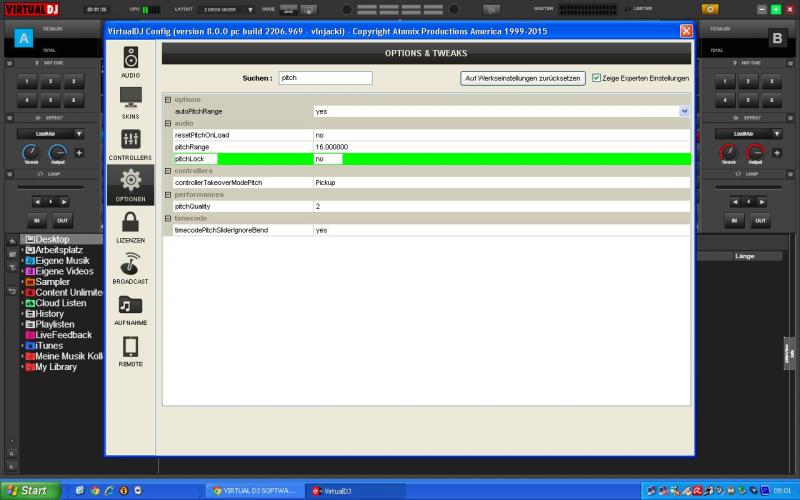The height and width of the screenshot is (500, 800).
Task: Select the Optionen gear section
Action: coord(130,185)
